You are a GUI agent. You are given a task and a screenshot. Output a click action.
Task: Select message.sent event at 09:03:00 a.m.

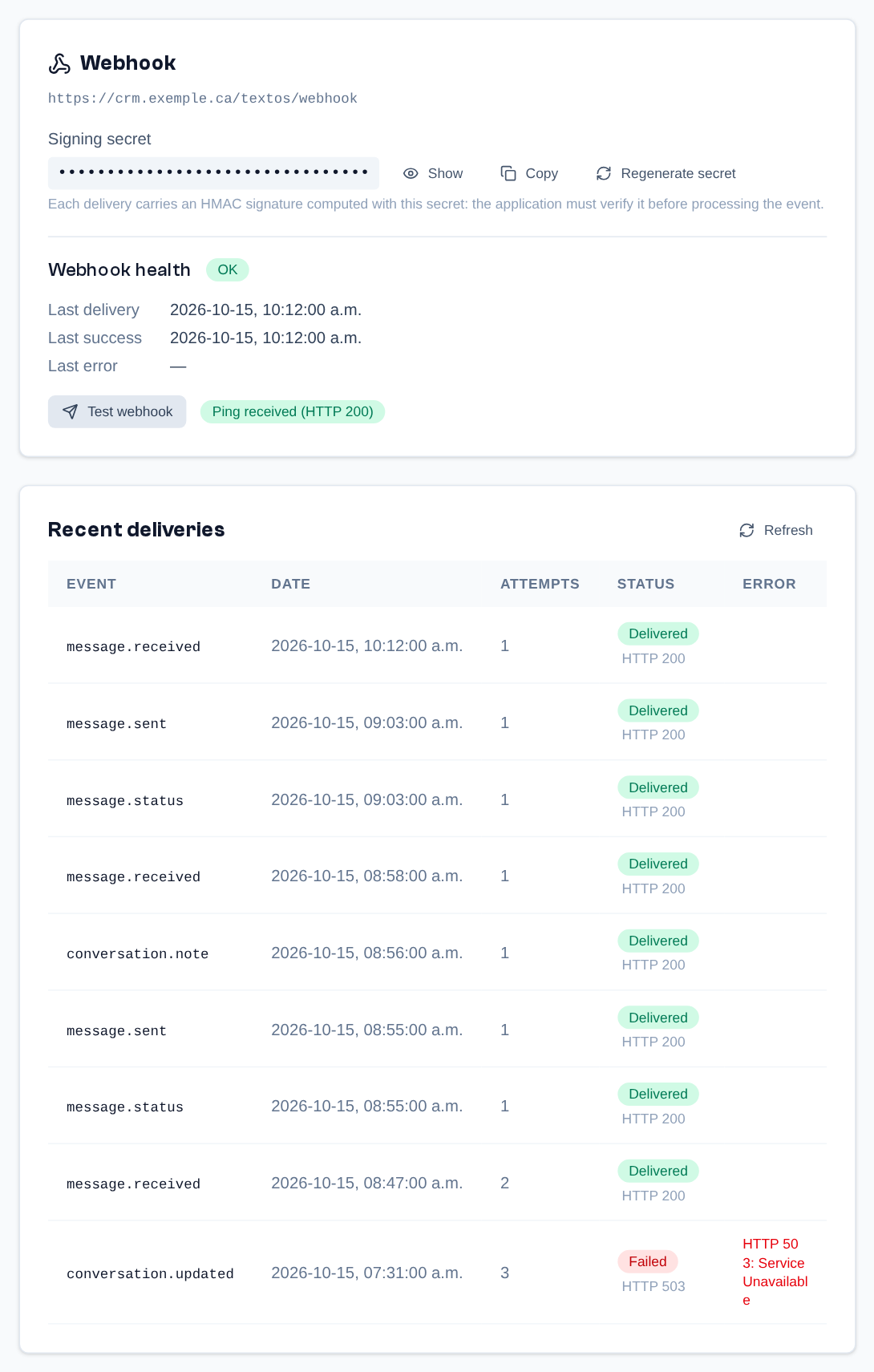coord(116,723)
